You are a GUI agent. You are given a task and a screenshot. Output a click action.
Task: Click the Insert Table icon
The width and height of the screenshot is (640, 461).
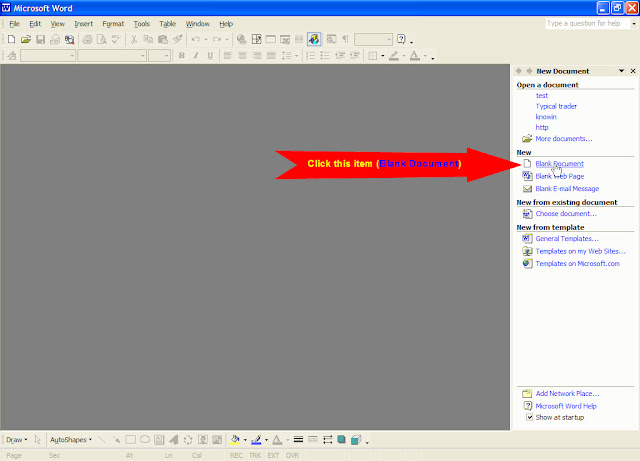click(271, 39)
